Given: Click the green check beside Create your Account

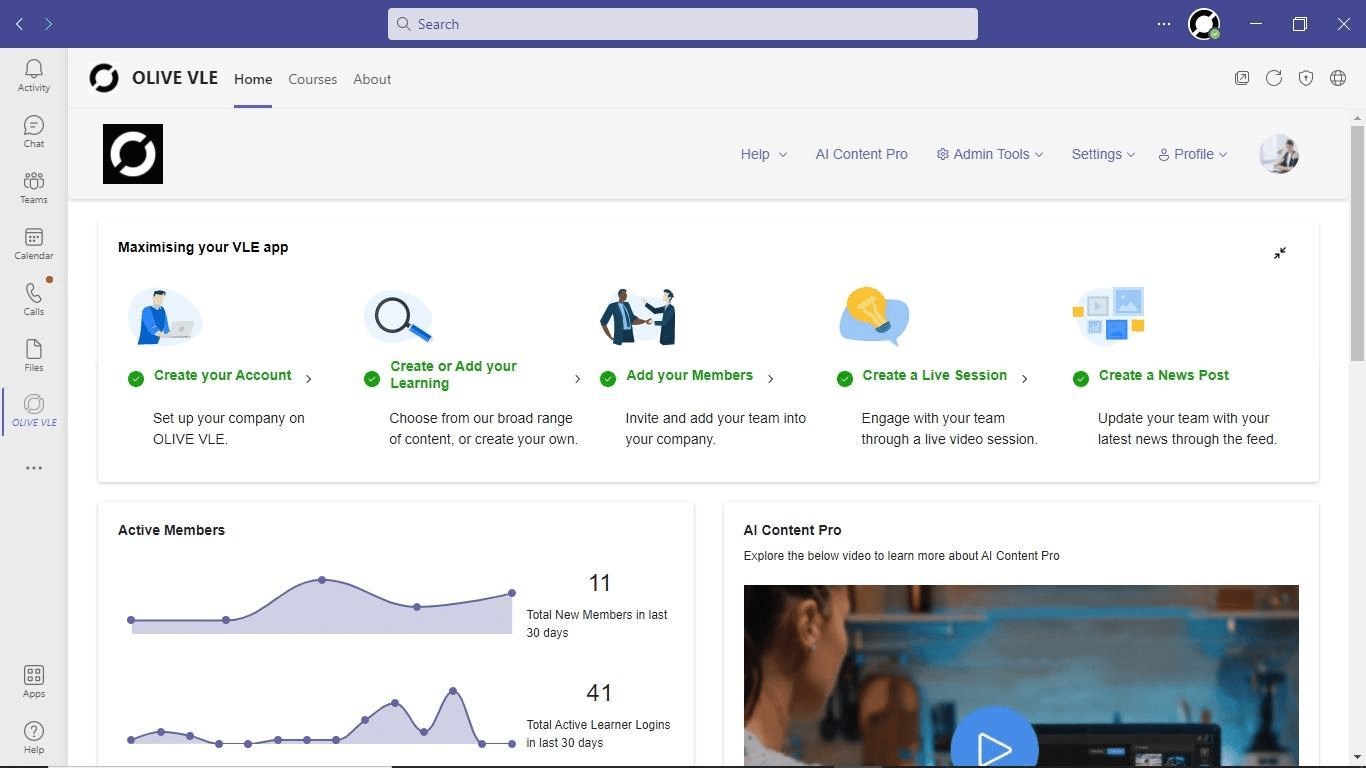Looking at the screenshot, I should (136, 378).
